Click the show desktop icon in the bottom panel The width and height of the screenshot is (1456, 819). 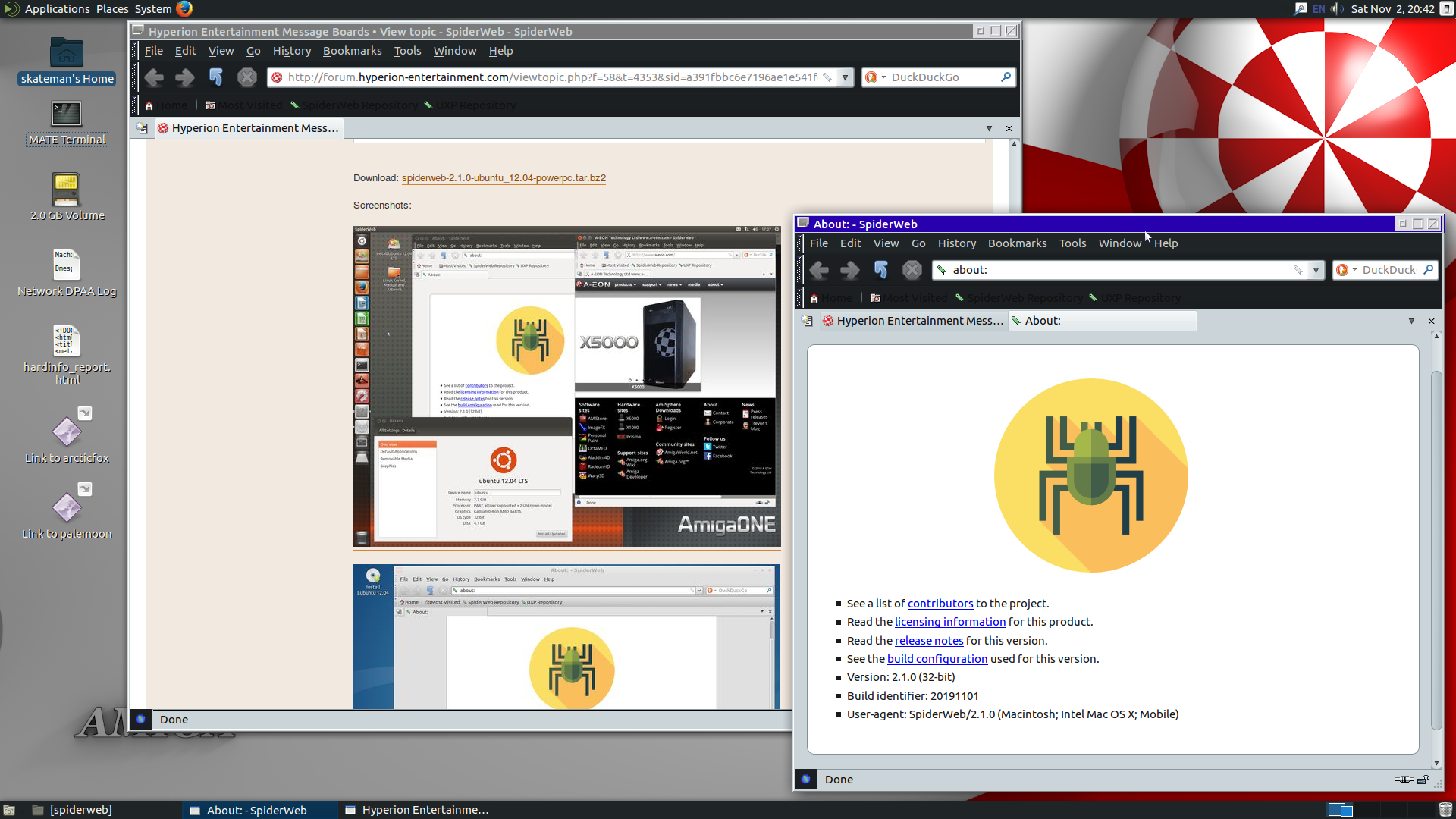tap(9, 810)
